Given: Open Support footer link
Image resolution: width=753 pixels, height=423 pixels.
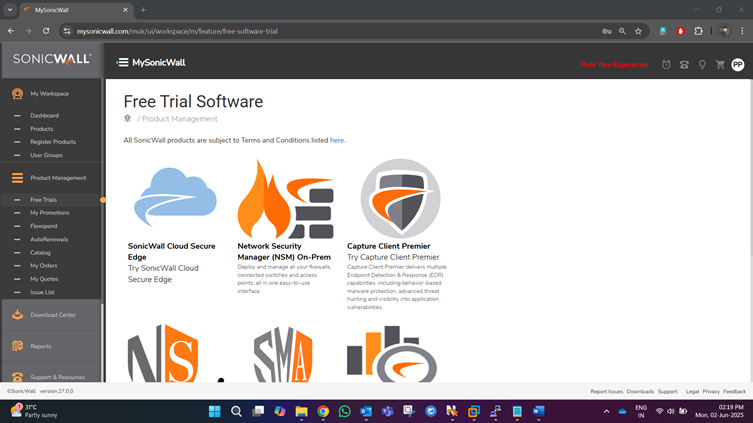Looking at the screenshot, I should click(668, 391).
